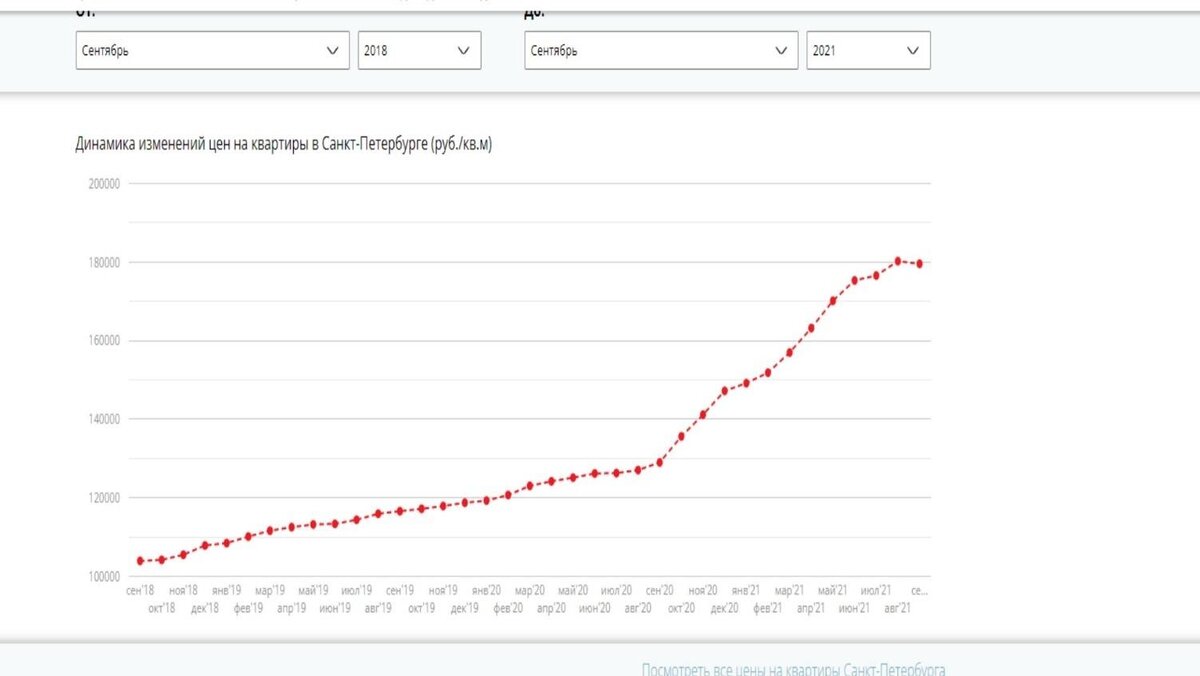Click the июл'20 x-axis label
1200x676 pixels.
[x=616, y=591]
